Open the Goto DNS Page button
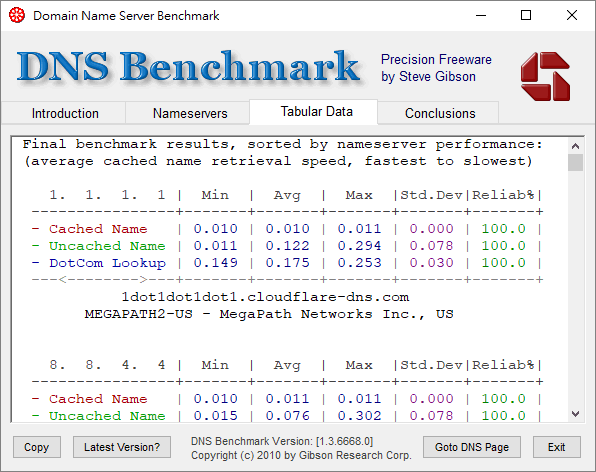 pos(472,447)
